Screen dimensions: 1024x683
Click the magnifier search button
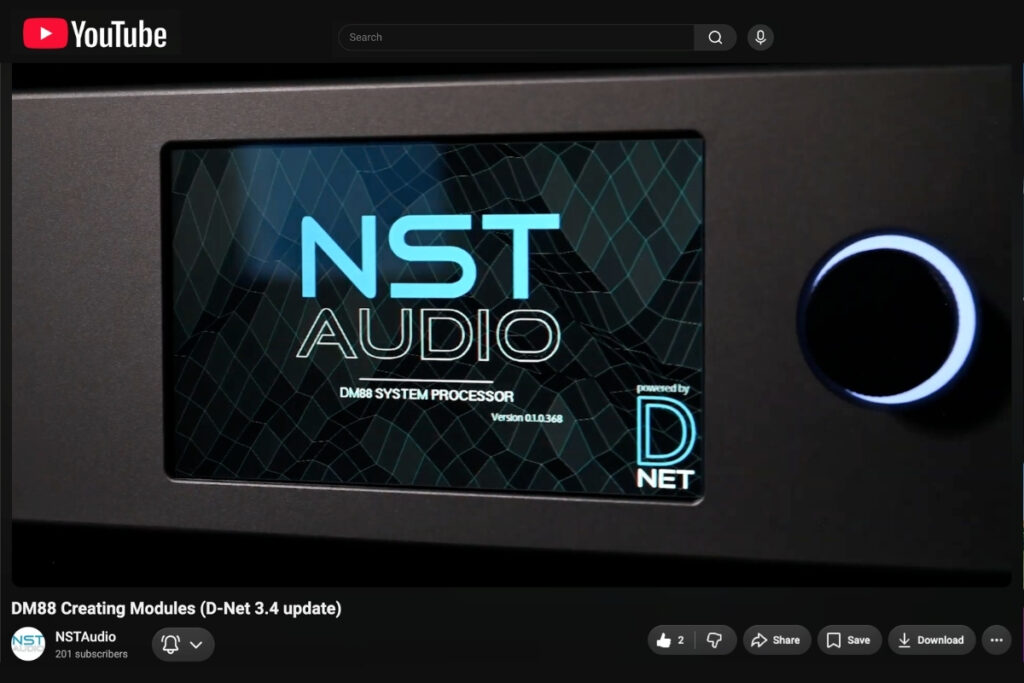pyautogui.click(x=715, y=37)
